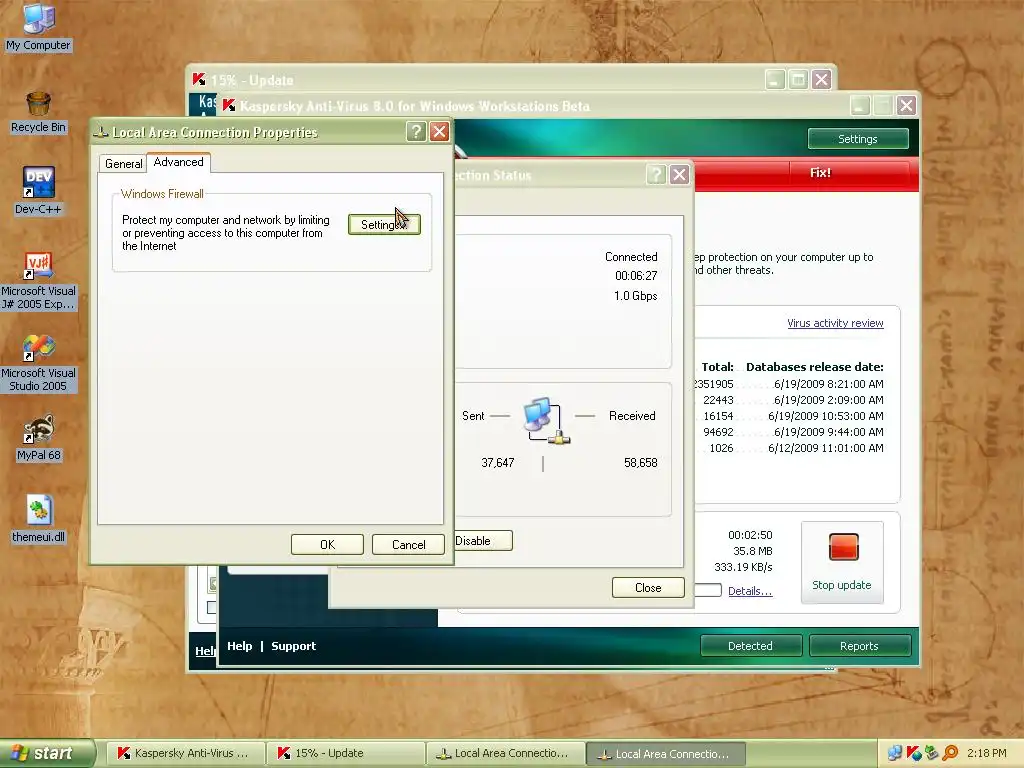This screenshot has height=768, width=1024.
Task: Click the red Stop update icon
Action: click(843, 547)
